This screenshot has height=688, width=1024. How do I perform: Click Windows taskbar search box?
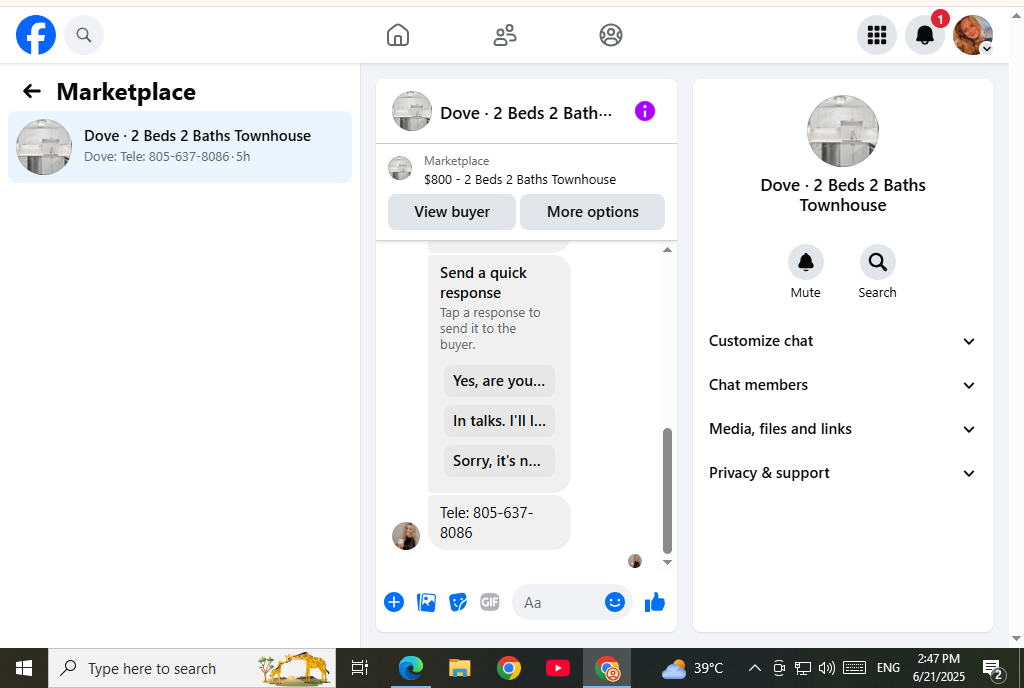pos(192,668)
